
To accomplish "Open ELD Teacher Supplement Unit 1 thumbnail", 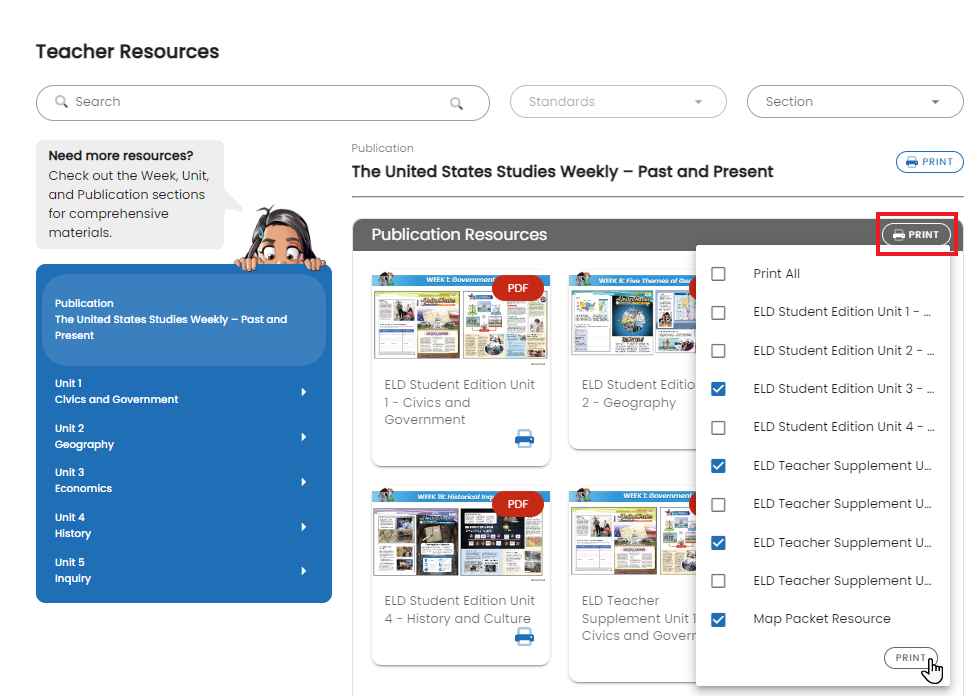I will [x=633, y=532].
